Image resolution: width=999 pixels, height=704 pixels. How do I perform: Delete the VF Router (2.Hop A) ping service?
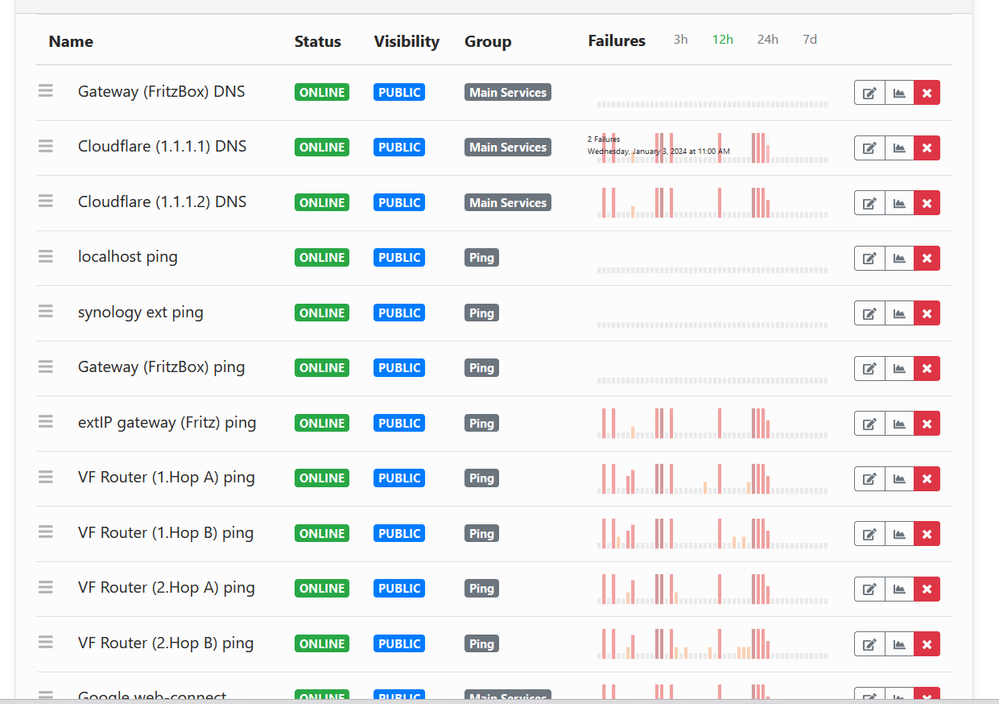coord(927,589)
